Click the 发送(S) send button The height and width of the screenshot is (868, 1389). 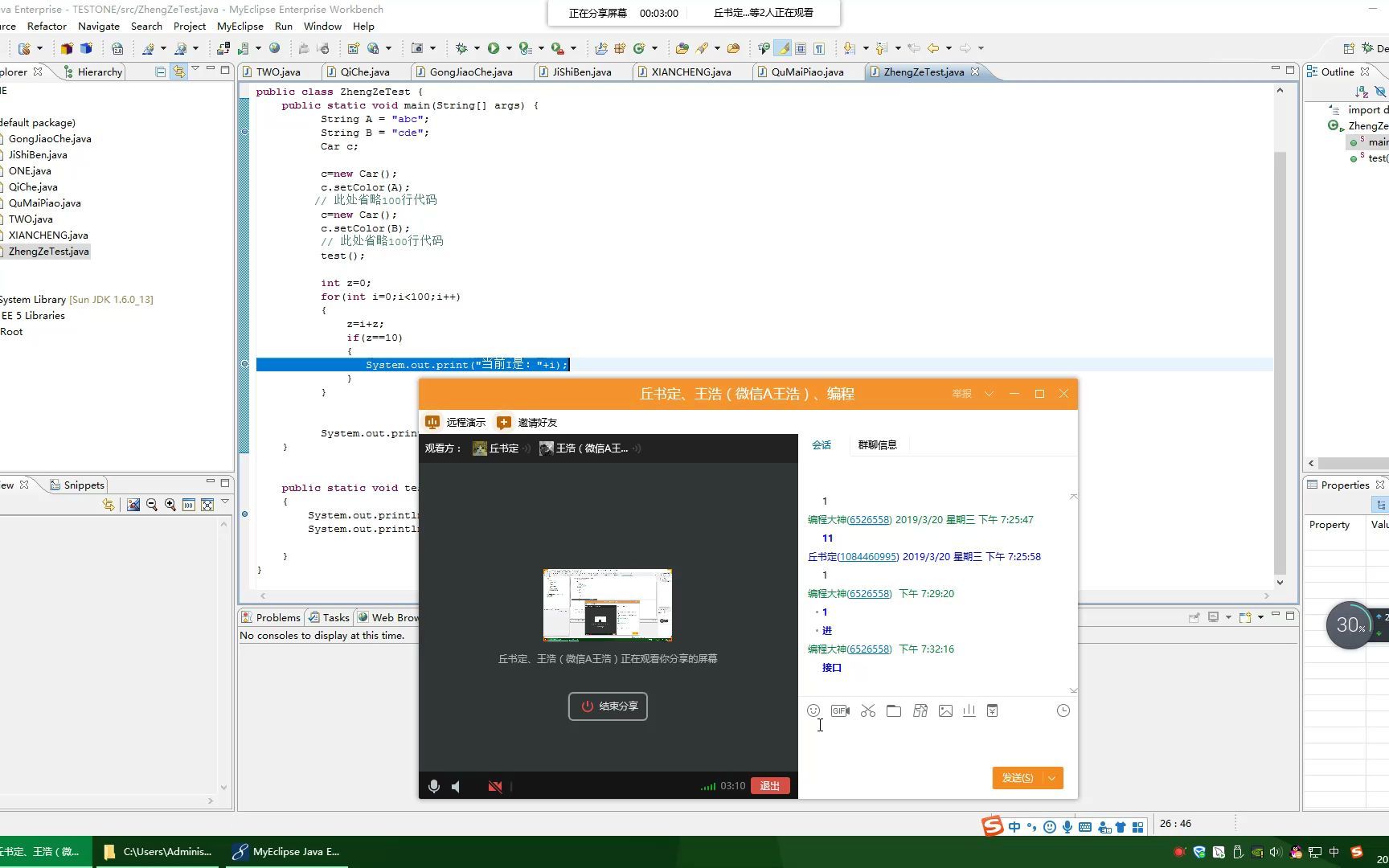click(1018, 778)
